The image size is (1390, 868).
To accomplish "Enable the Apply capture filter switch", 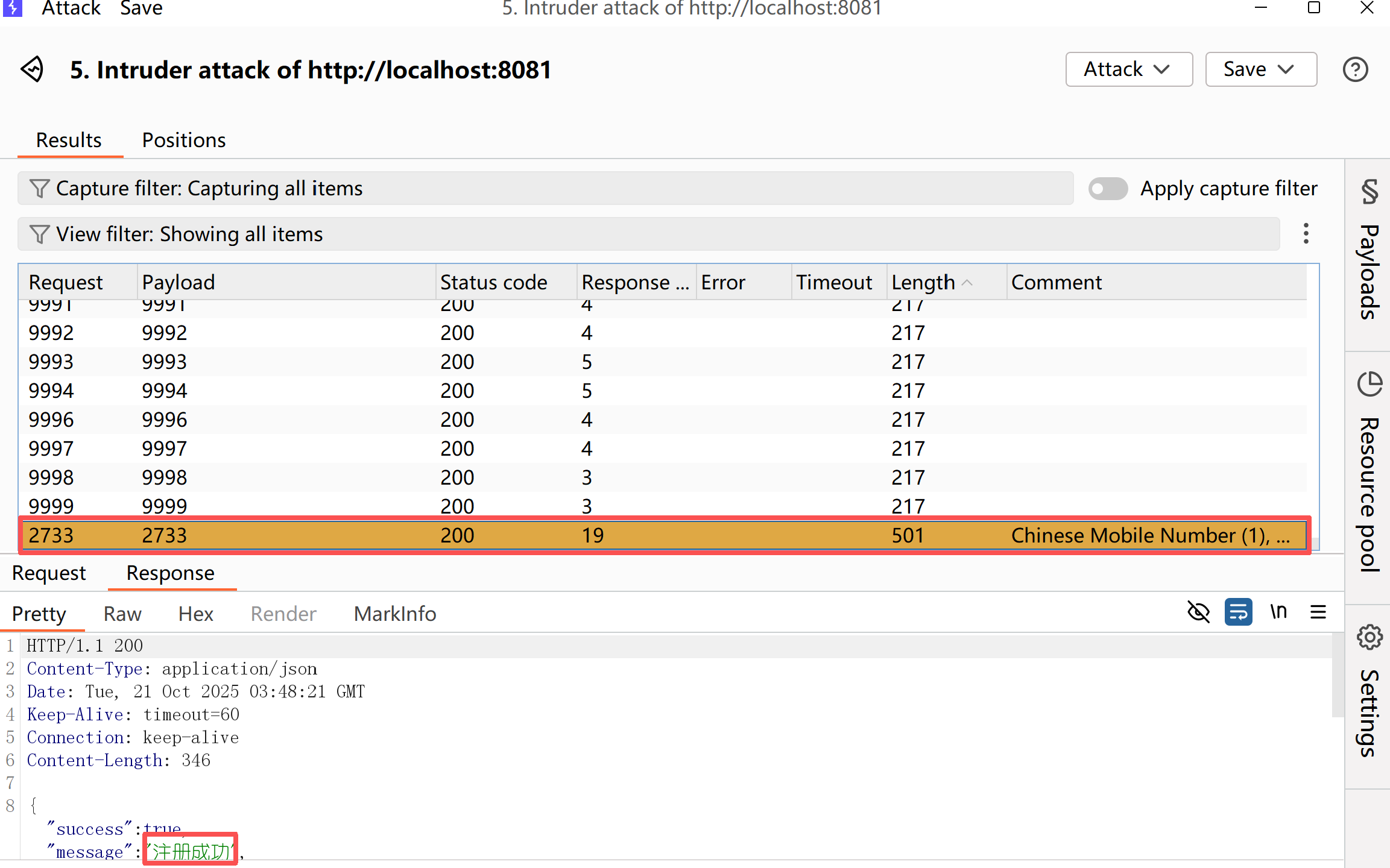I will click(x=1108, y=189).
